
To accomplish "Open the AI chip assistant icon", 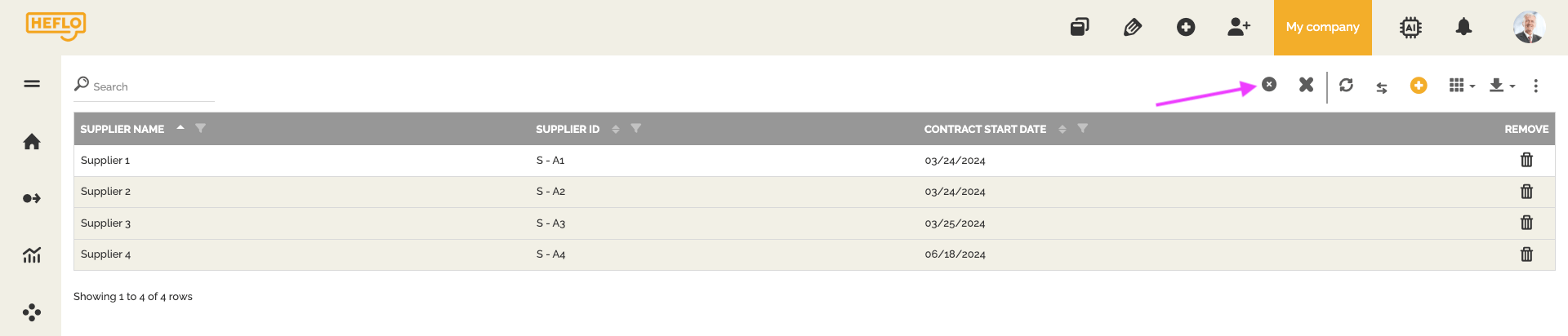I will (1410, 28).
